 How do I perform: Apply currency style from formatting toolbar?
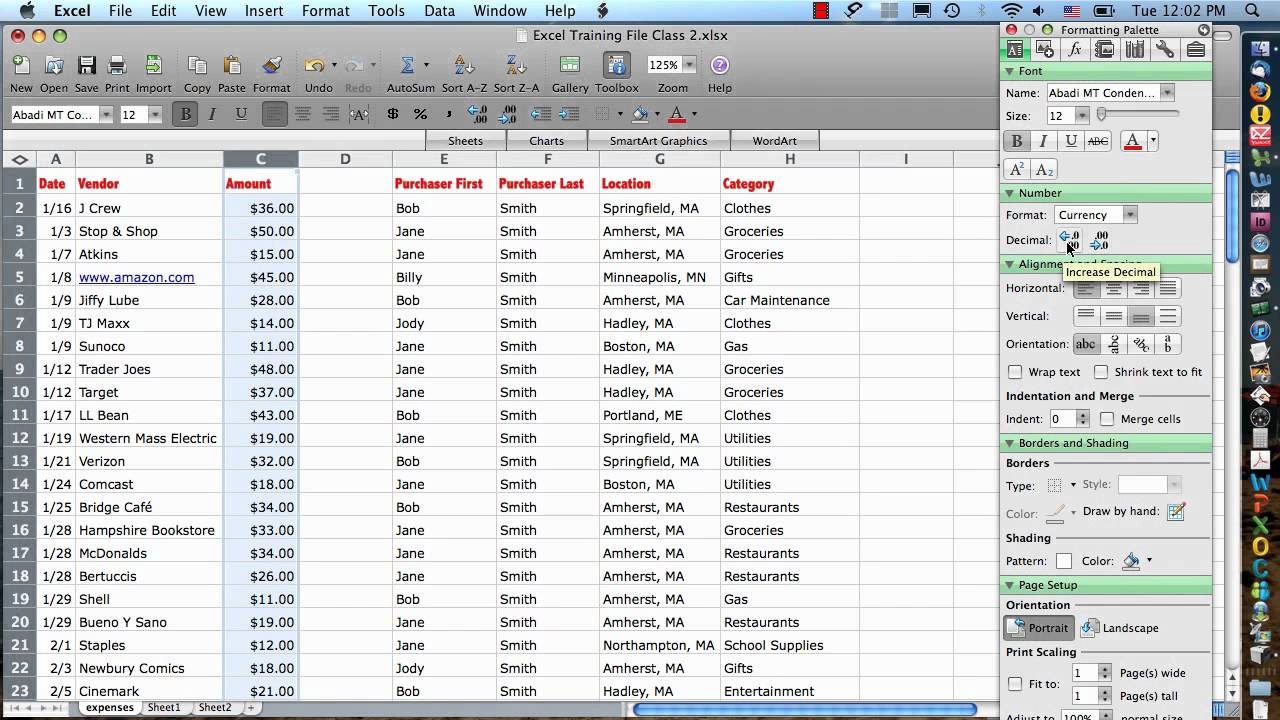click(393, 114)
